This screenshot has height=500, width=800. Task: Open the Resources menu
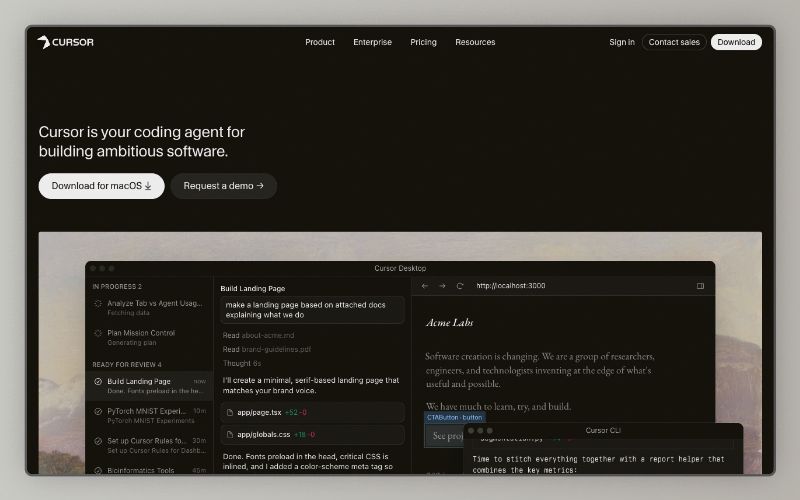(x=475, y=42)
